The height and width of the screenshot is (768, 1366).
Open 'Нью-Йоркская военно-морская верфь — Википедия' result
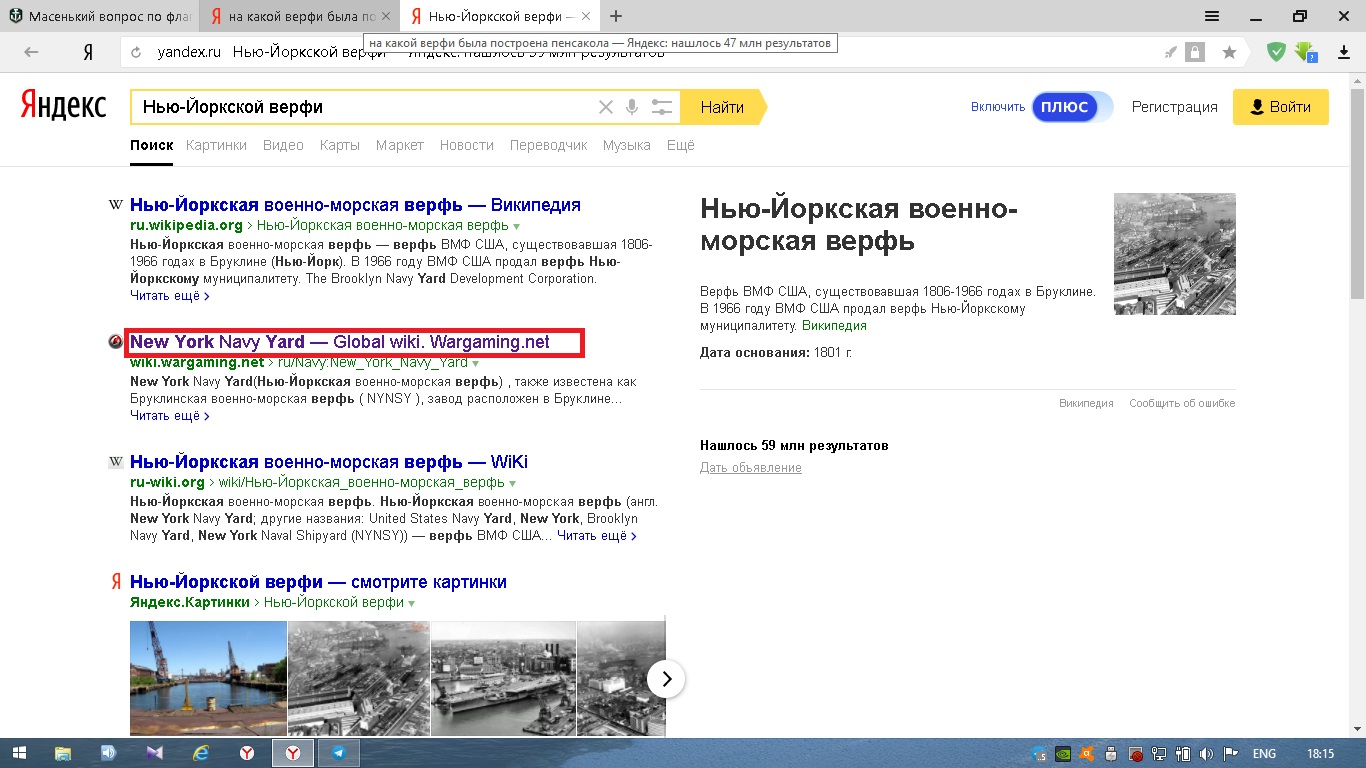coord(355,205)
